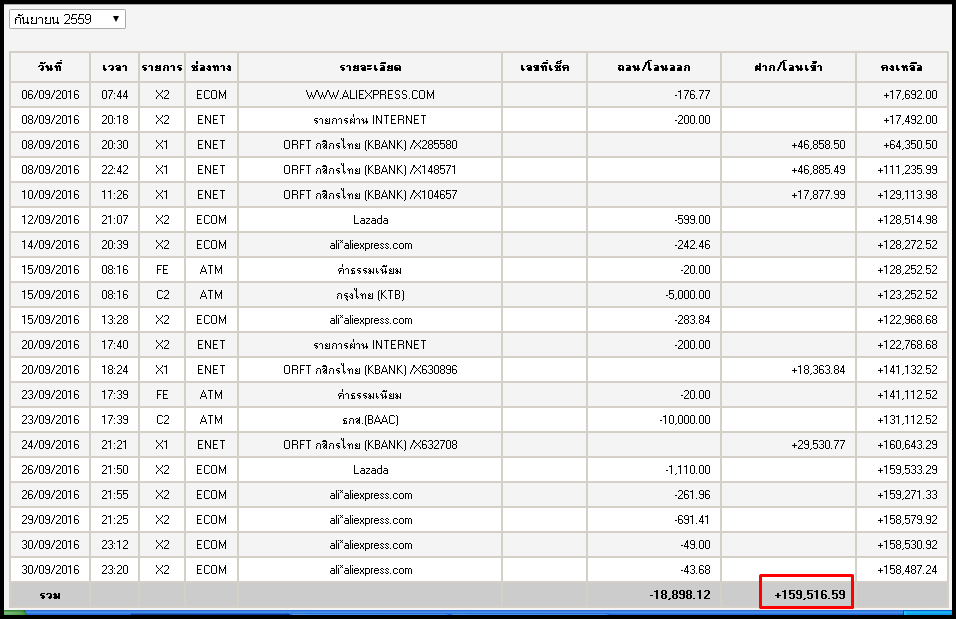Click ORFT KBANK /X104657 detail
The width and height of the screenshot is (956, 619).
click(x=370, y=195)
